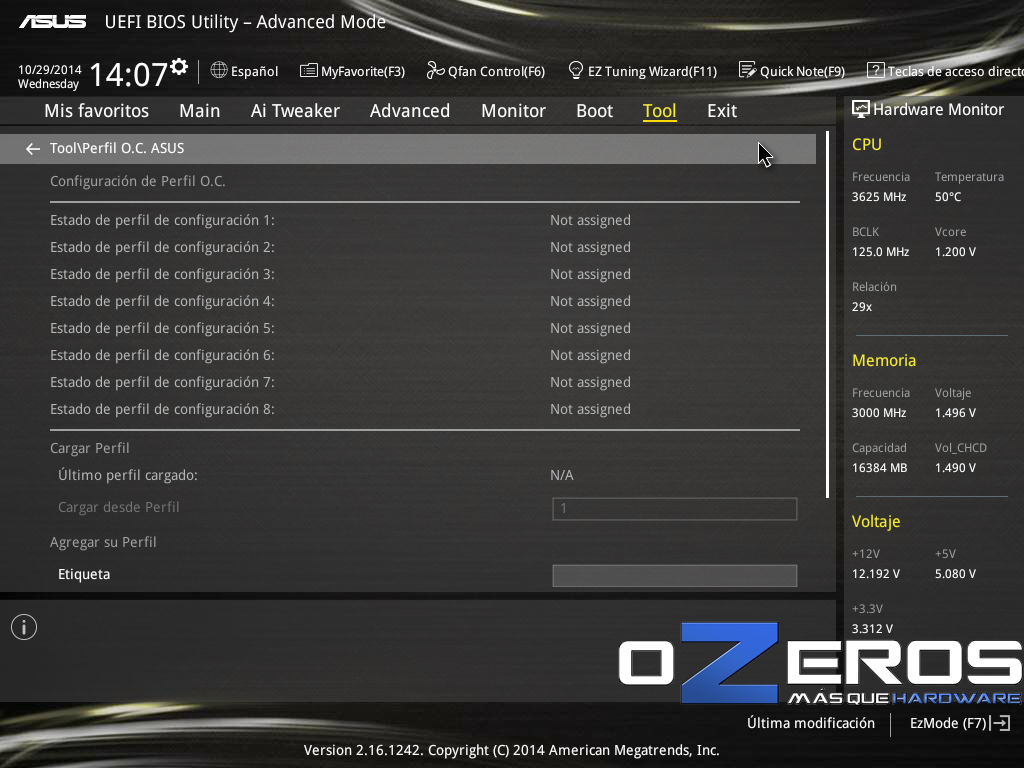Click the Cargar Perfil heading
Viewport: 1024px width, 768px height.
pyautogui.click(x=89, y=448)
